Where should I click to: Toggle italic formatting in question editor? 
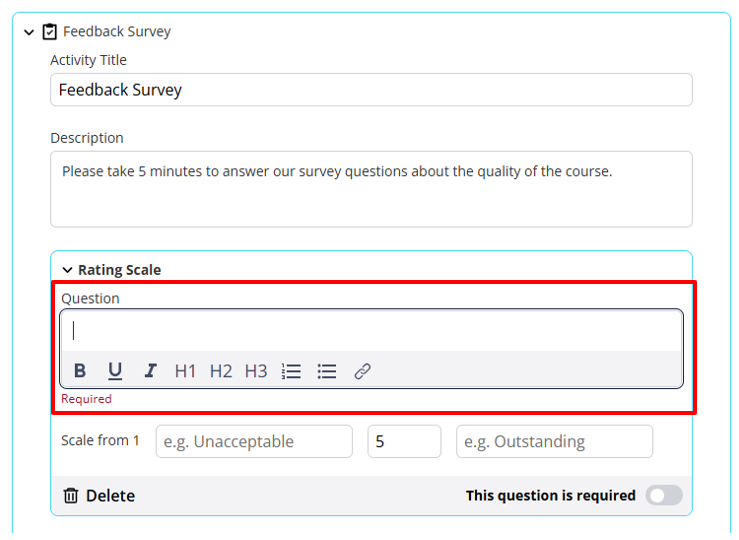click(x=150, y=371)
